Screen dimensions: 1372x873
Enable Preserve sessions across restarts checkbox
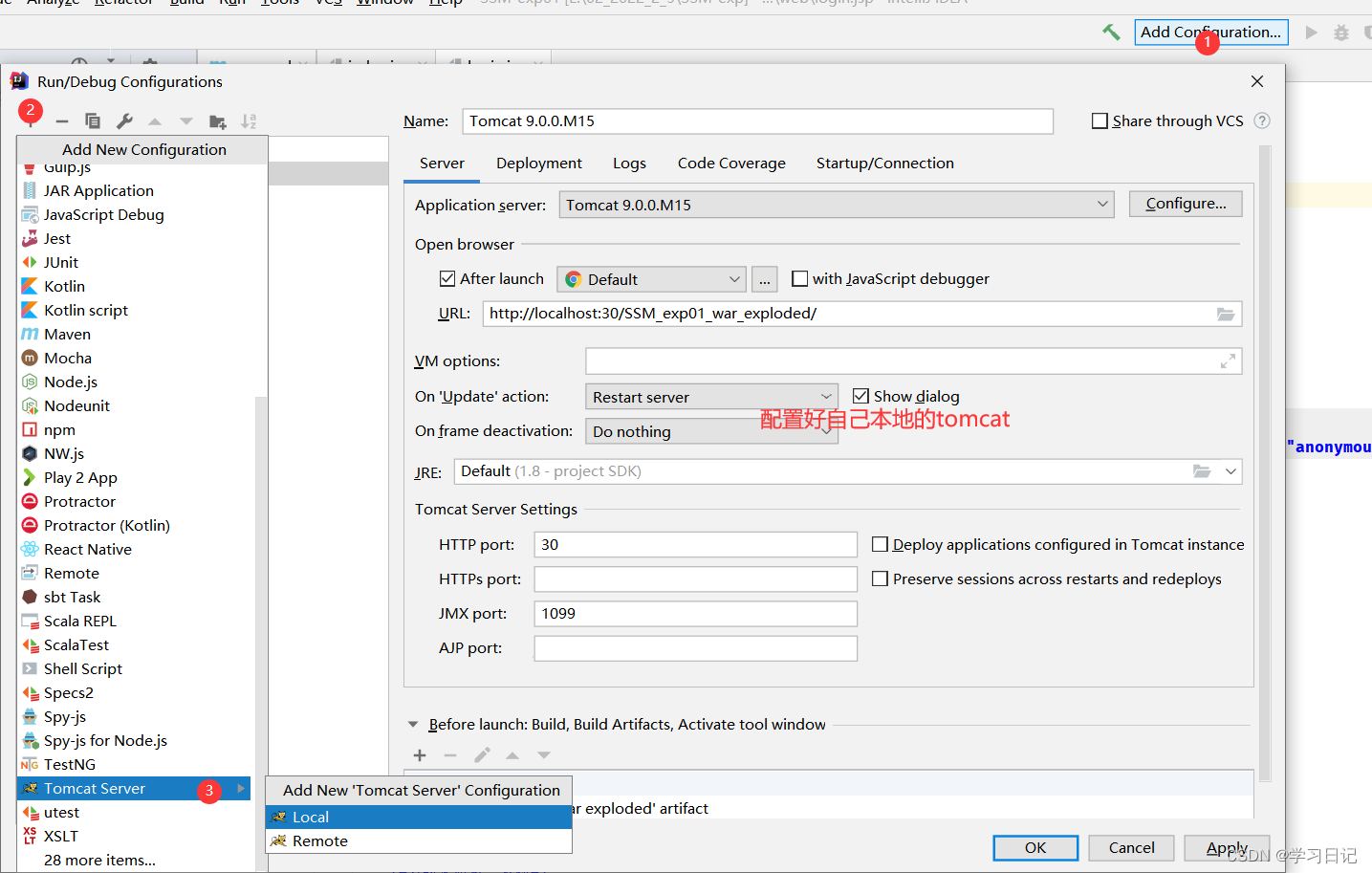pos(881,578)
